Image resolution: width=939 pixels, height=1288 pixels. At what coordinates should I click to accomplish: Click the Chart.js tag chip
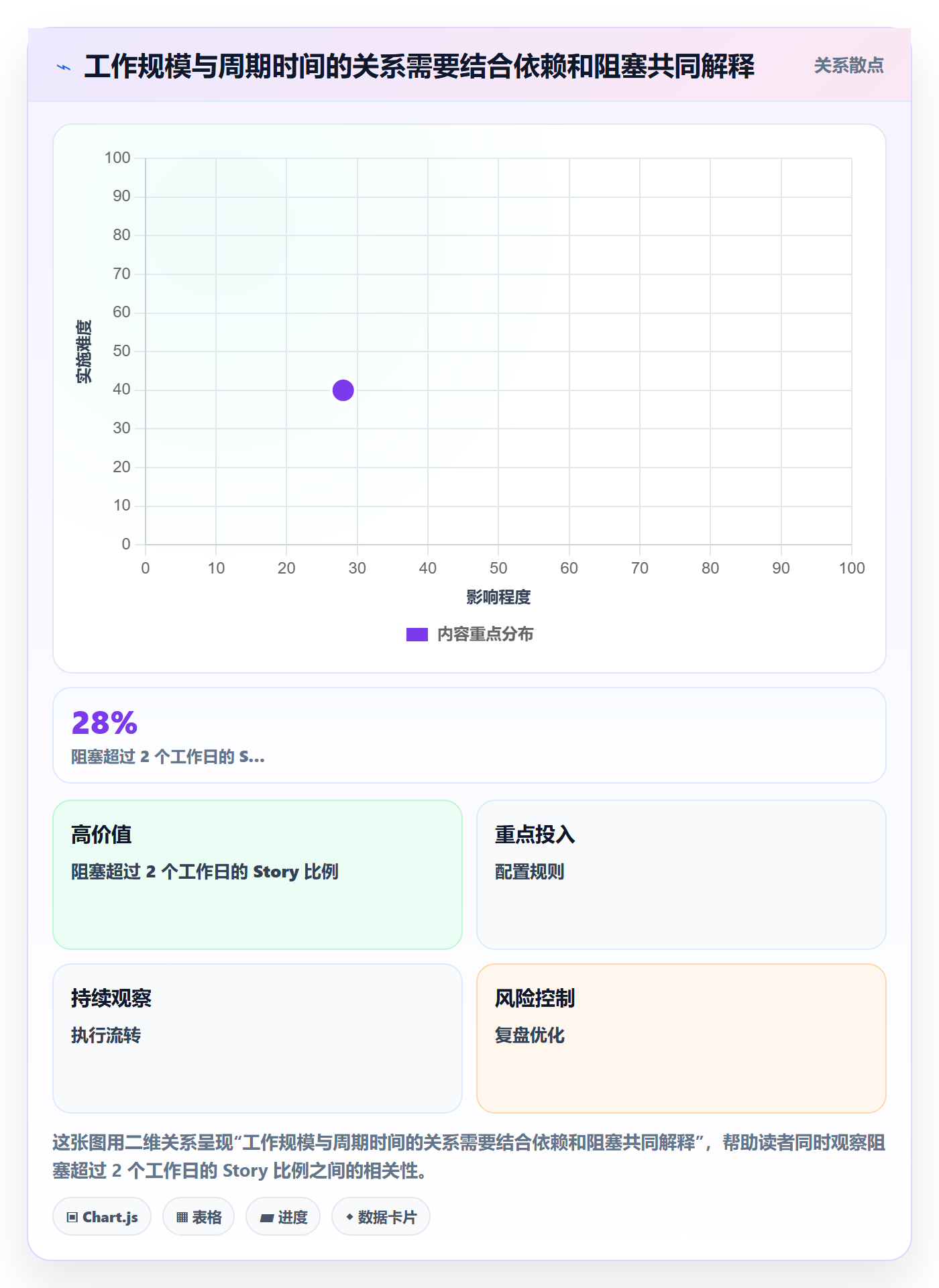point(102,1217)
